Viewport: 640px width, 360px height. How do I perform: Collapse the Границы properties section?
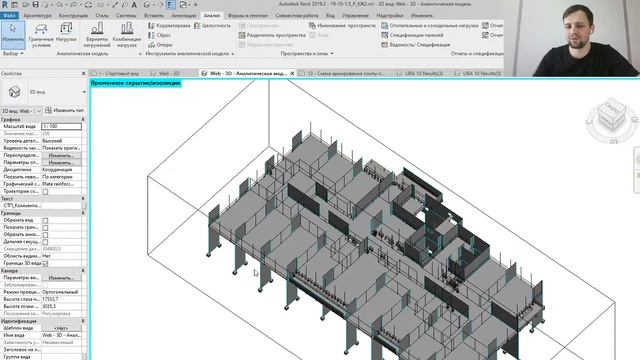click(x=83, y=213)
